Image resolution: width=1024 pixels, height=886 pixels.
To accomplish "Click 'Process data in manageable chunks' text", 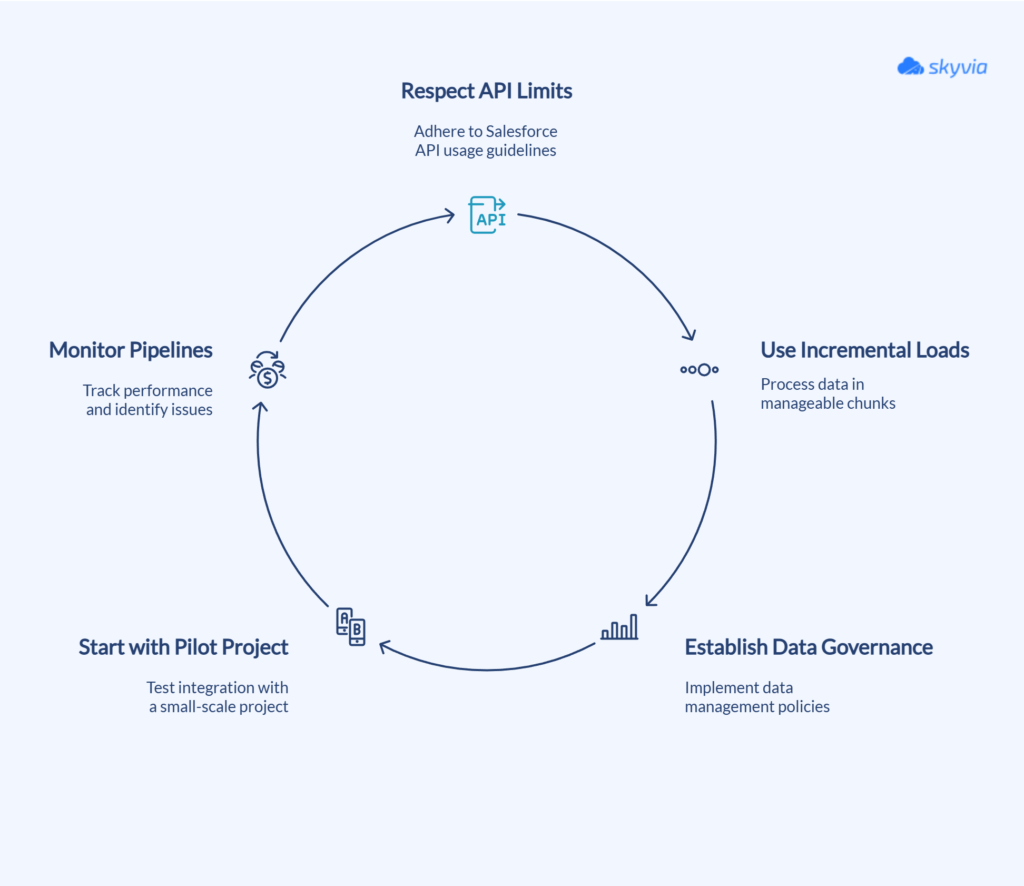I will [828, 394].
